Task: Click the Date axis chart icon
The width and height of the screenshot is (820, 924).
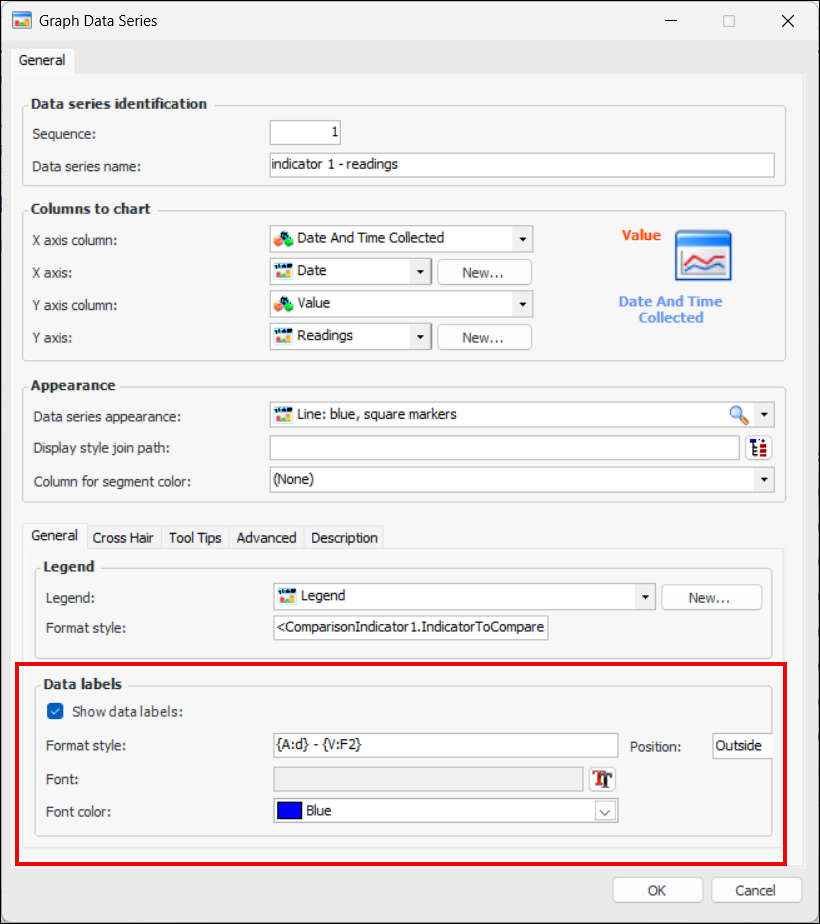Action: 283,271
